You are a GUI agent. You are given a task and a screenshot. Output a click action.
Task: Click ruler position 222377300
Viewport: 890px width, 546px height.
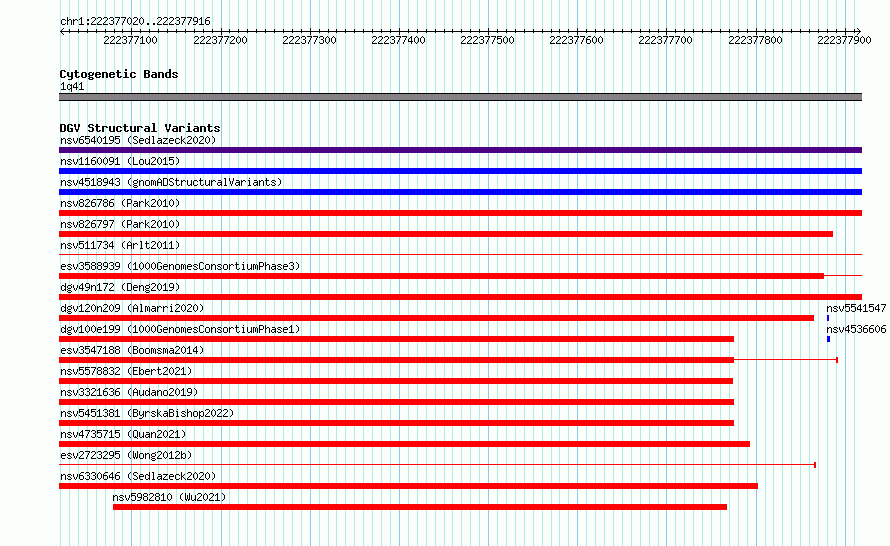click(x=309, y=40)
